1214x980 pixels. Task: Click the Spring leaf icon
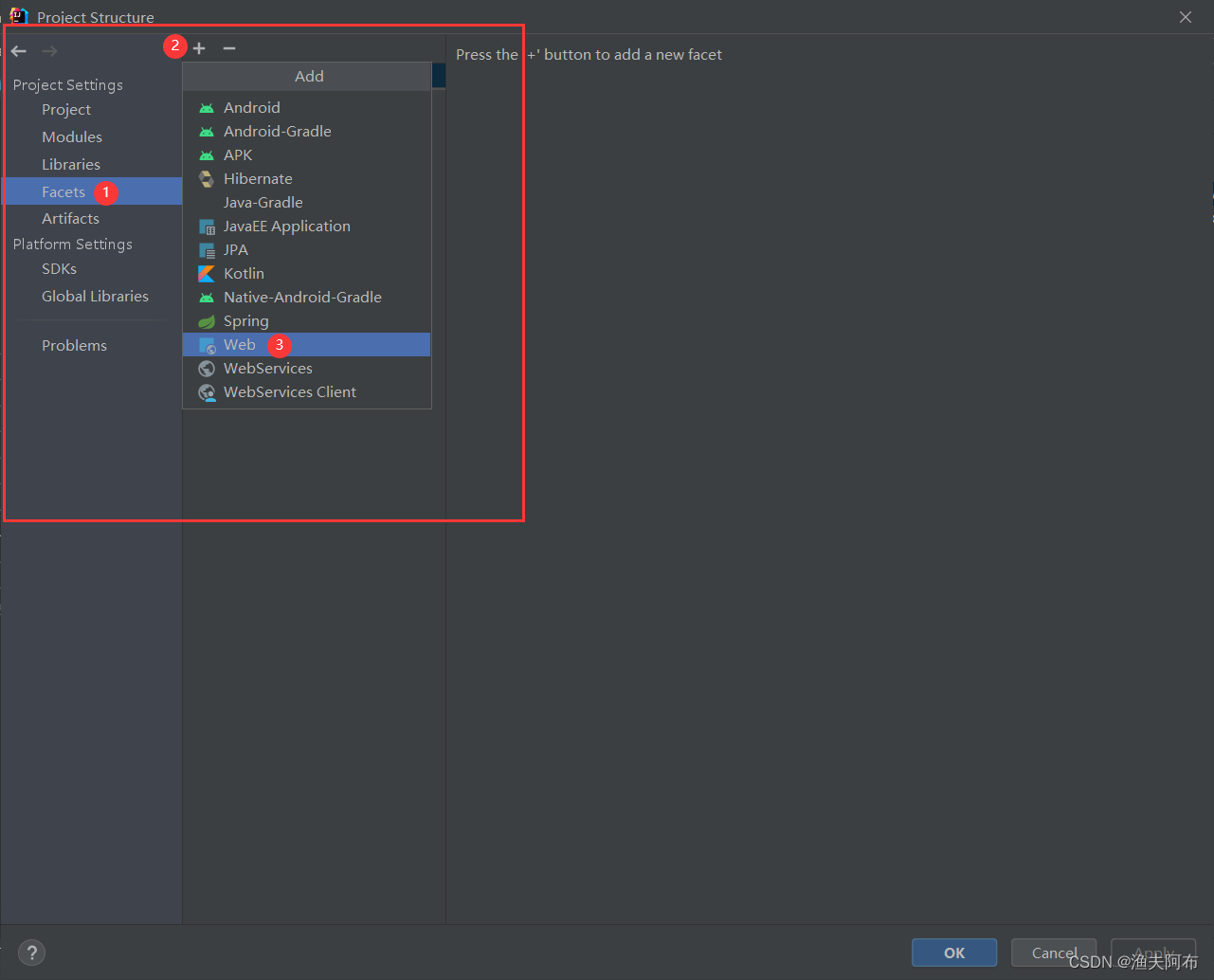(x=207, y=320)
